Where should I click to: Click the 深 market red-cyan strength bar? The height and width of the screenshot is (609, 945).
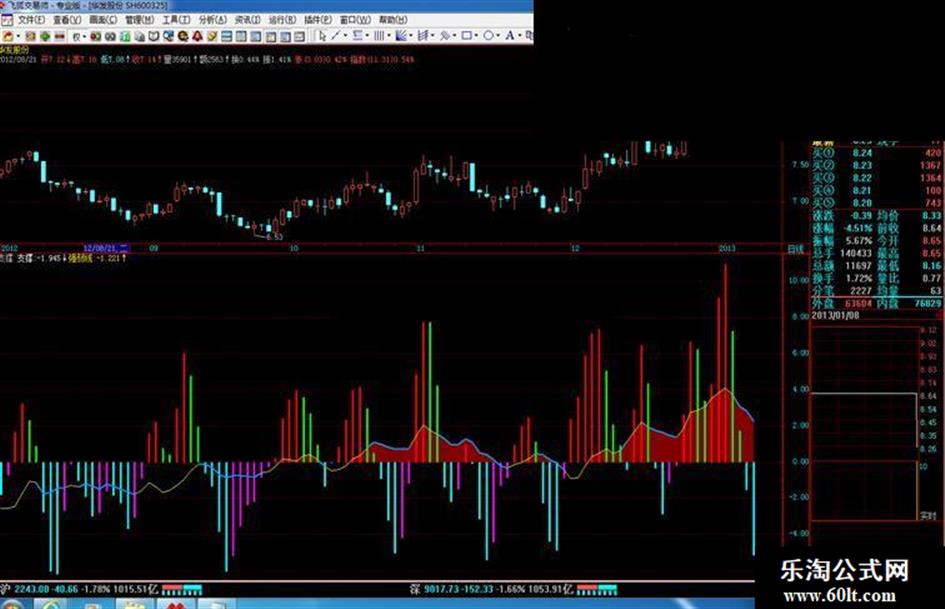[x=597, y=590]
